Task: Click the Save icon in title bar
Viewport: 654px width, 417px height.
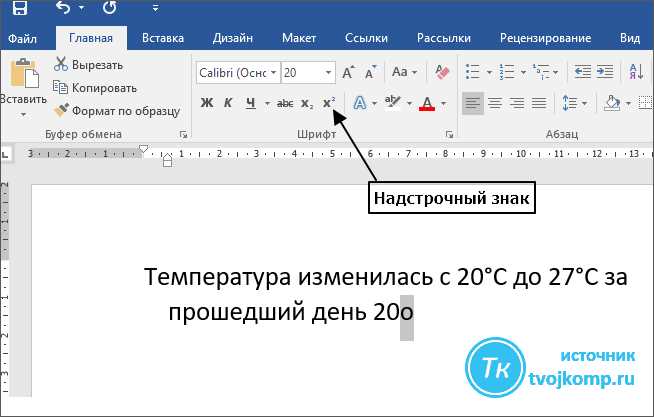Action: pos(19,9)
